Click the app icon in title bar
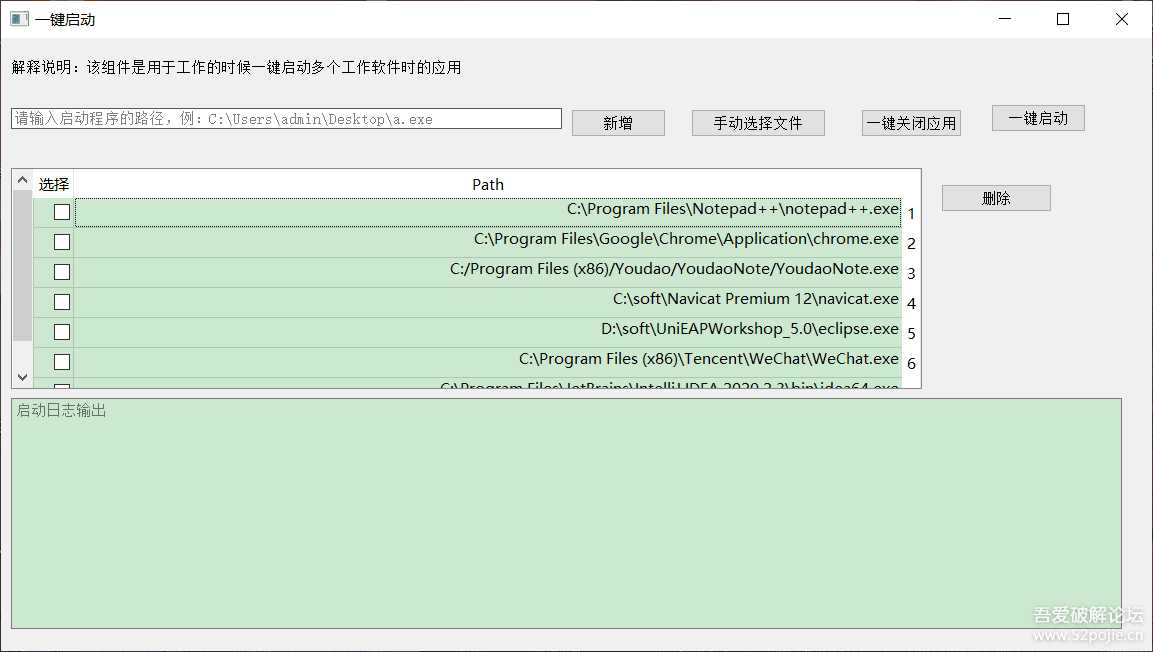Image resolution: width=1153 pixels, height=652 pixels. pyautogui.click(x=19, y=19)
